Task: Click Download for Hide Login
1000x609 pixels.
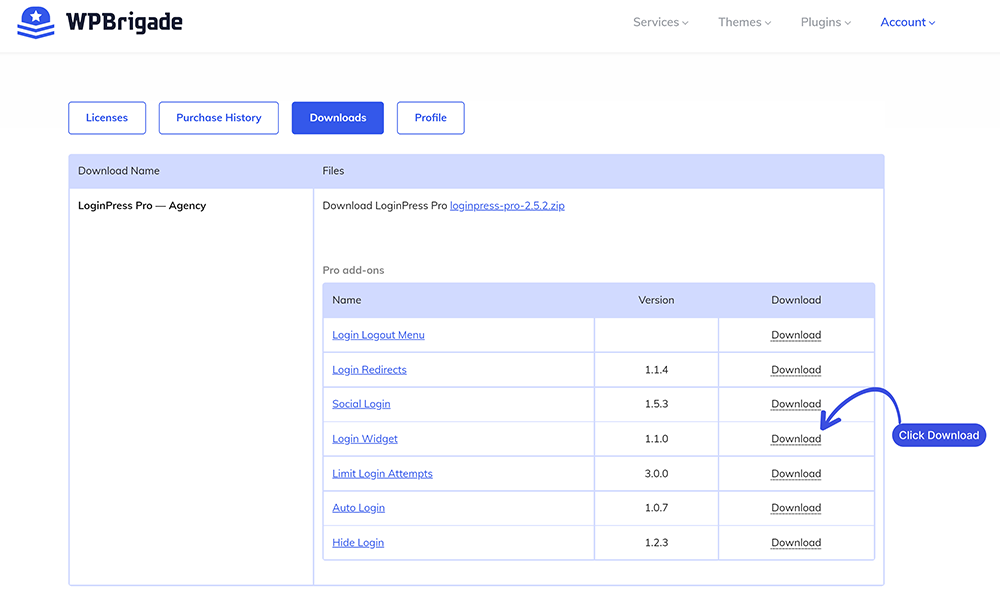Action: [x=796, y=543]
